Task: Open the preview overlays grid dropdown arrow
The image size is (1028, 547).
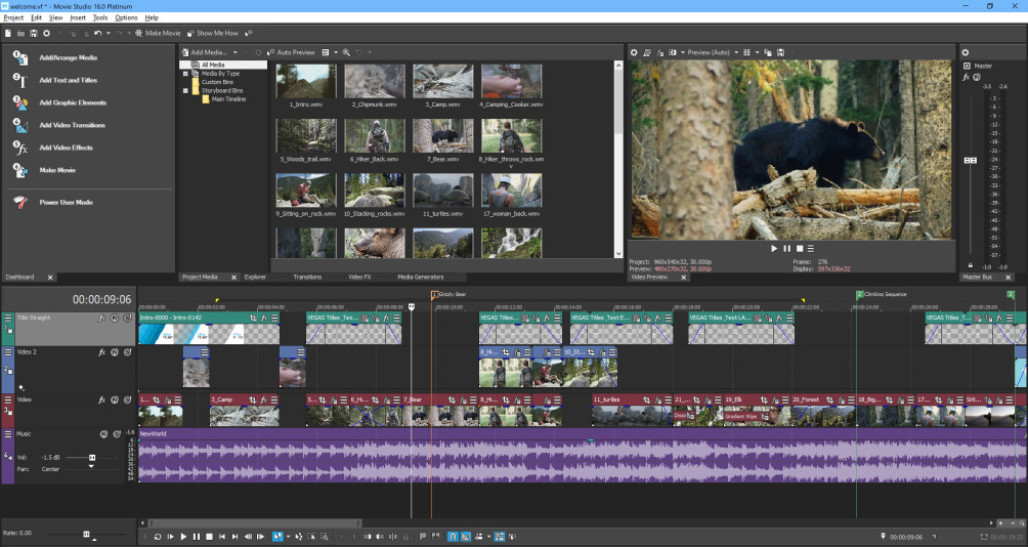Action: pos(757,52)
